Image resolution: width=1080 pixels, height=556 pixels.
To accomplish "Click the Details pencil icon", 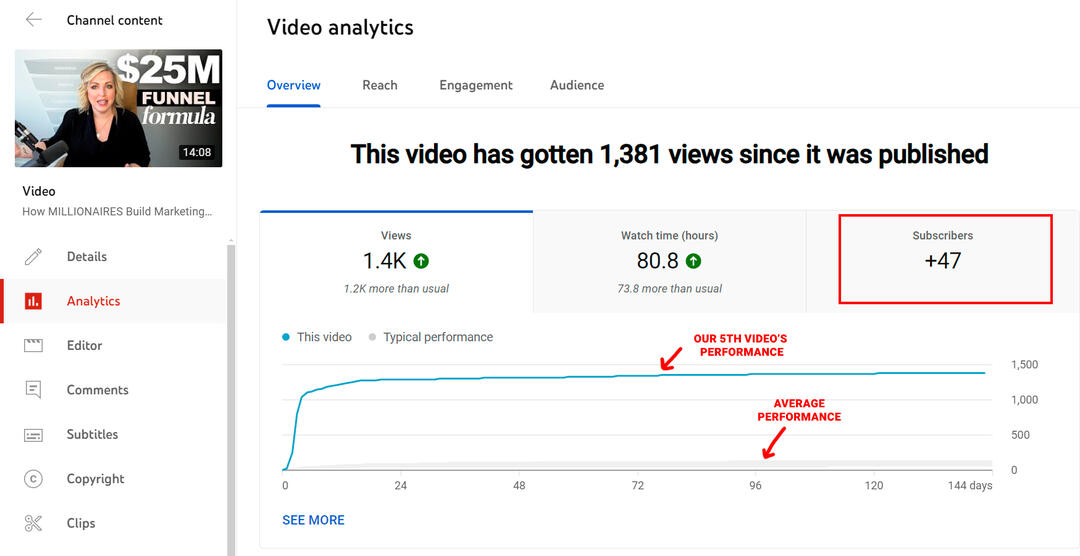I will [x=34, y=257].
